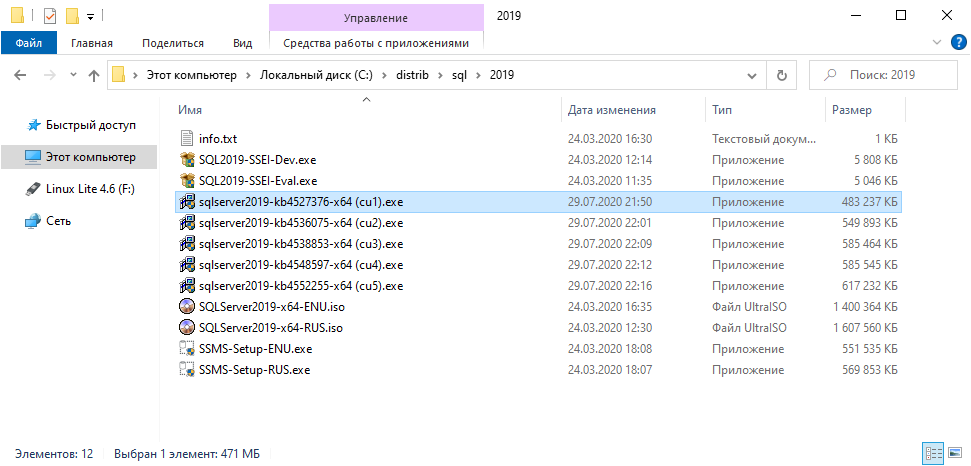Image resolution: width=971 pixels, height=466 pixels.
Task: Click the SQLServer2019-x64-RUS.iso disc icon
Action: click(x=187, y=328)
